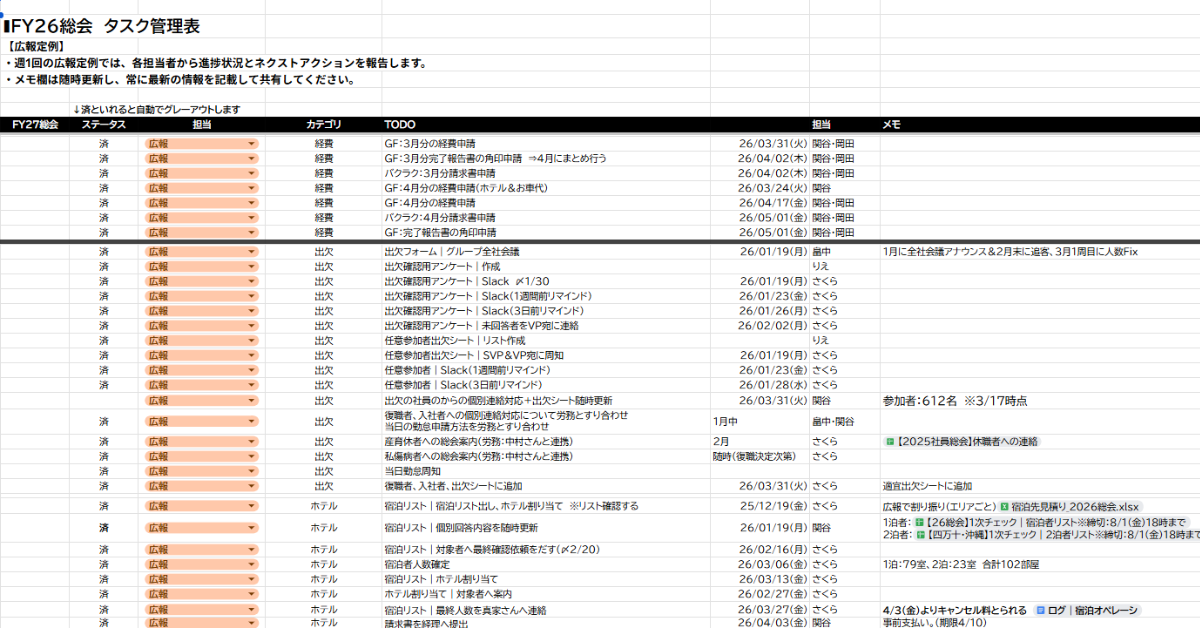The height and width of the screenshot is (628, 1200).
Task: Open 広報 dropdown in GF:3月分の経費申請 row
Action: click(202, 143)
